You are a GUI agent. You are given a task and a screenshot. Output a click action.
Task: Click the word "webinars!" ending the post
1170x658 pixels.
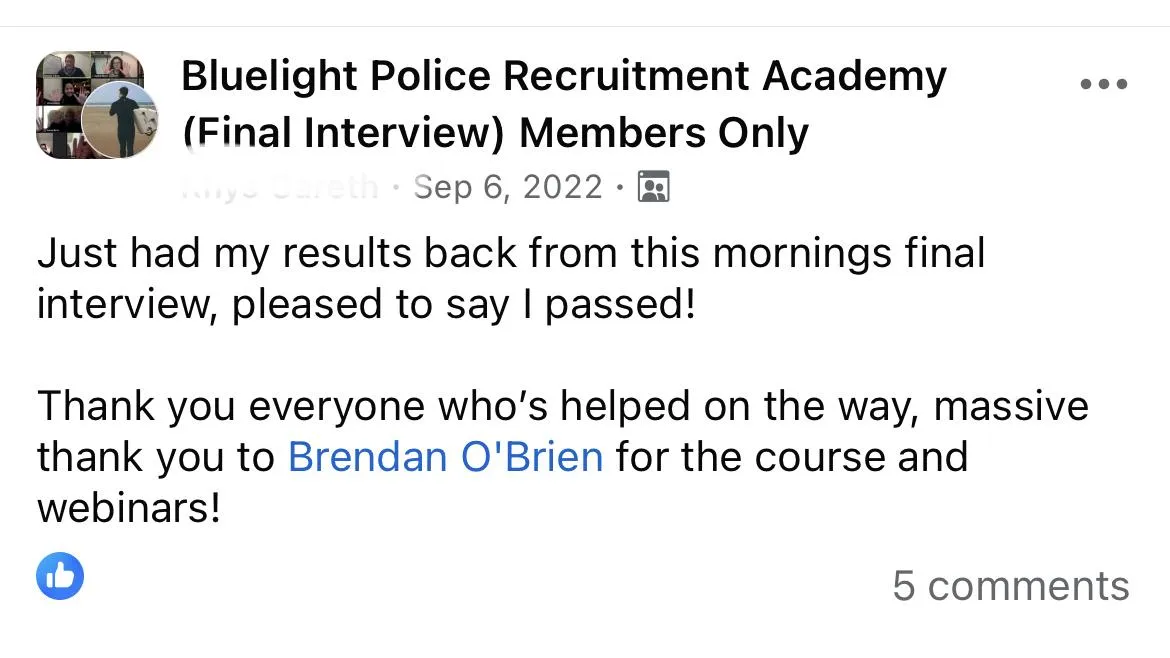(x=129, y=508)
